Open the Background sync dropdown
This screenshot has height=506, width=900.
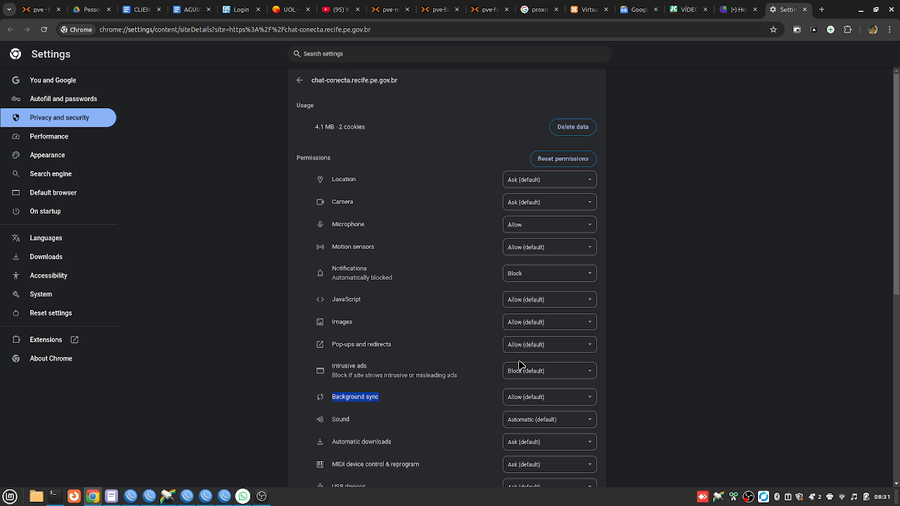click(x=549, y=397)
